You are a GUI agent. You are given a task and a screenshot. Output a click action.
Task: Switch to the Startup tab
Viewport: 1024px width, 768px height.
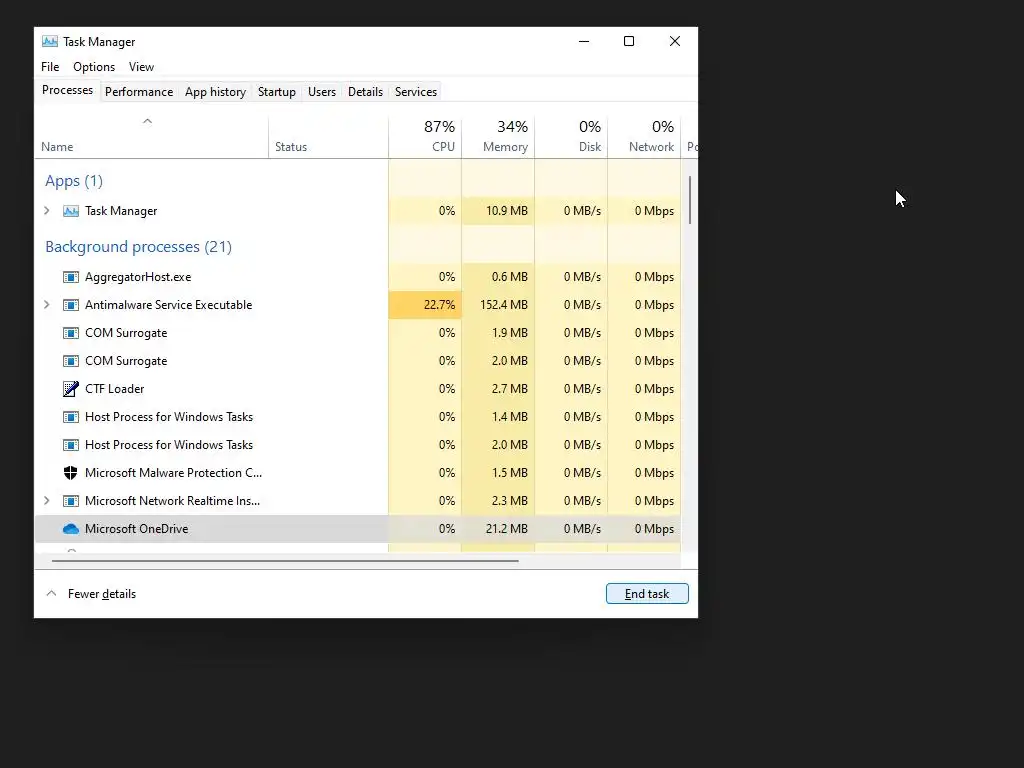point(277,91)
